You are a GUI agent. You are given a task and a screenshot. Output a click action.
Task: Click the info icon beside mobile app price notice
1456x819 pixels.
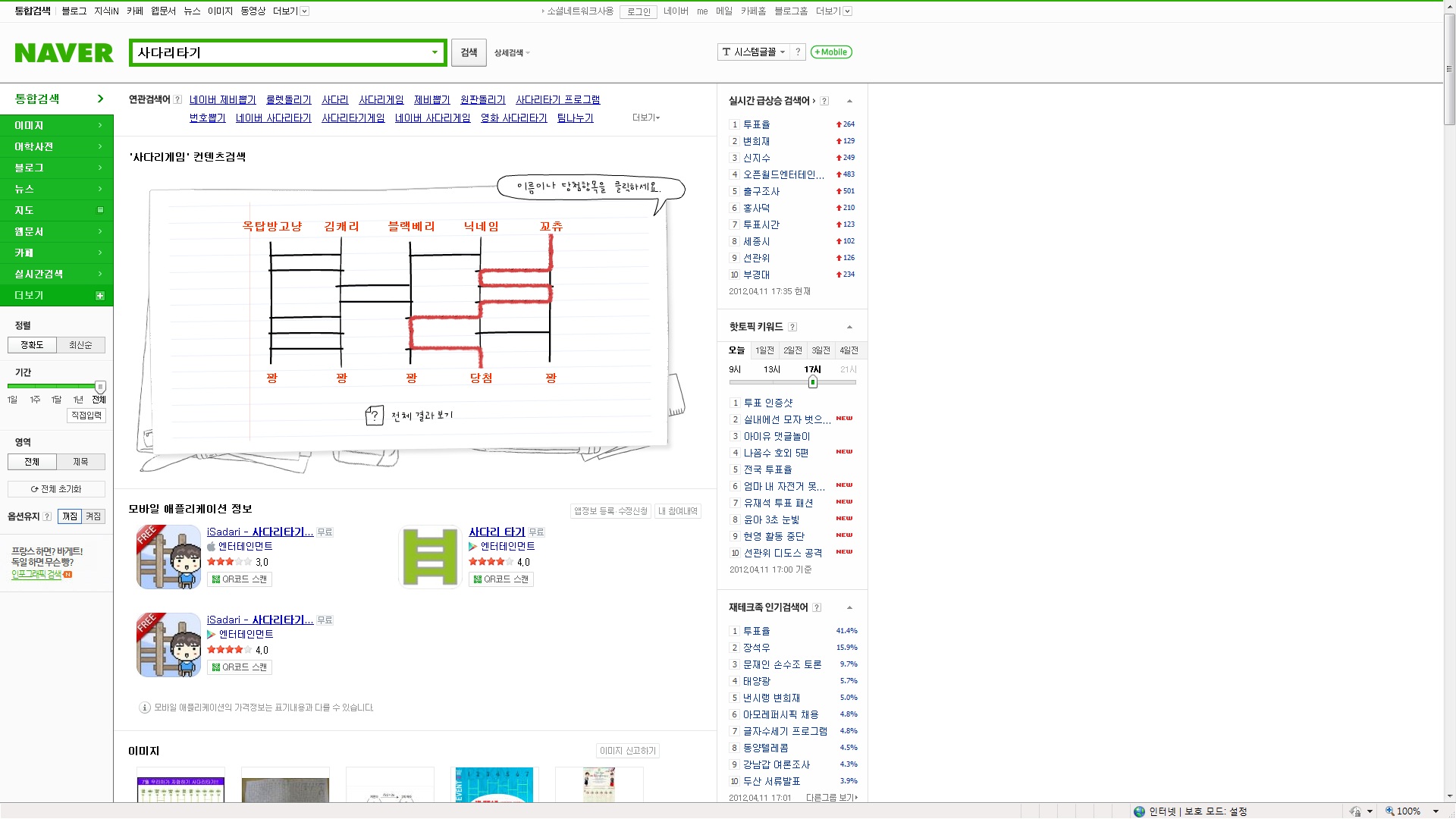(x=145, y=708)
